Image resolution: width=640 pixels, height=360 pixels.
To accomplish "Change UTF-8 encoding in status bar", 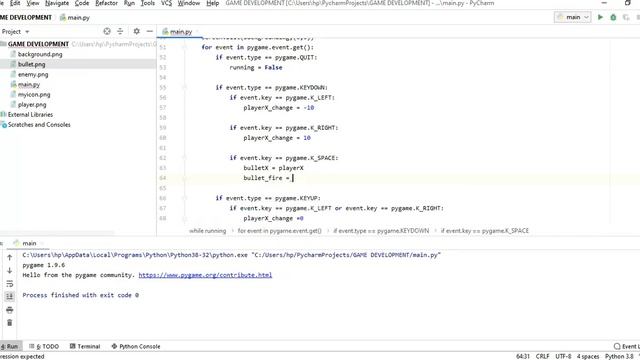I will click(563, 356).
